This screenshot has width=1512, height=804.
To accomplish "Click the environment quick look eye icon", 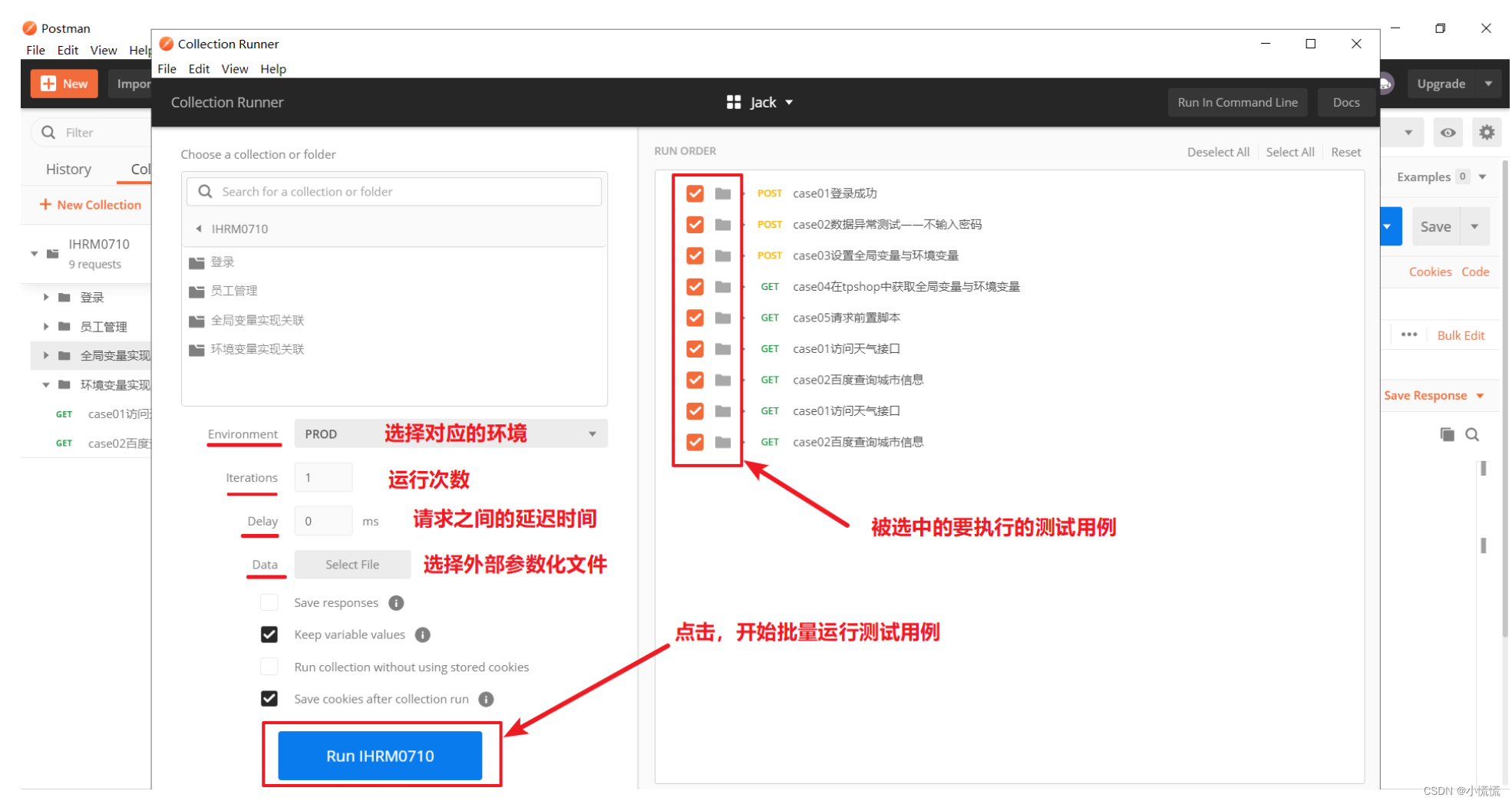I will (x=1448, y=132).
